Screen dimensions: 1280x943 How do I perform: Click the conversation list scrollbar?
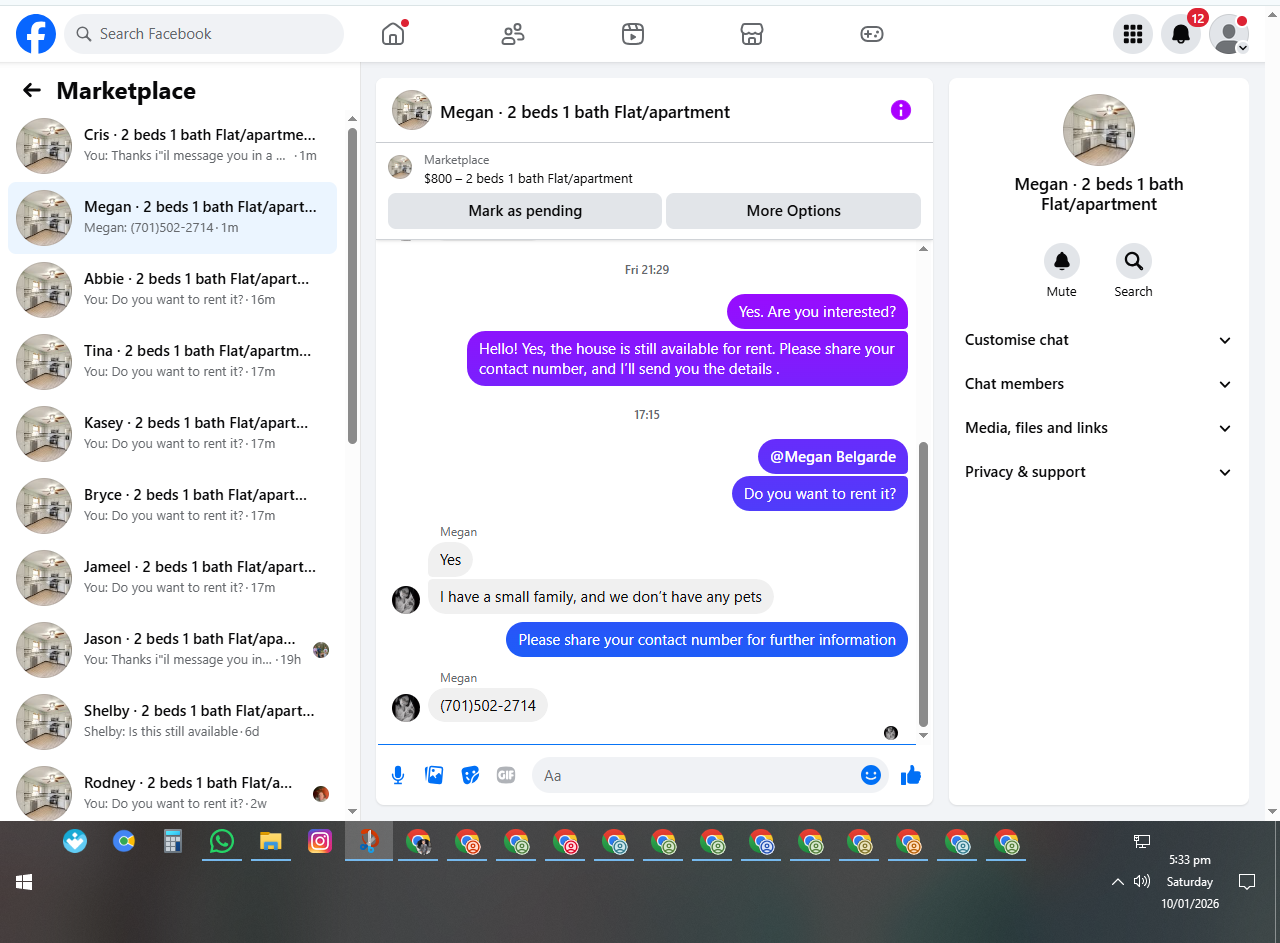pos(352,285)
